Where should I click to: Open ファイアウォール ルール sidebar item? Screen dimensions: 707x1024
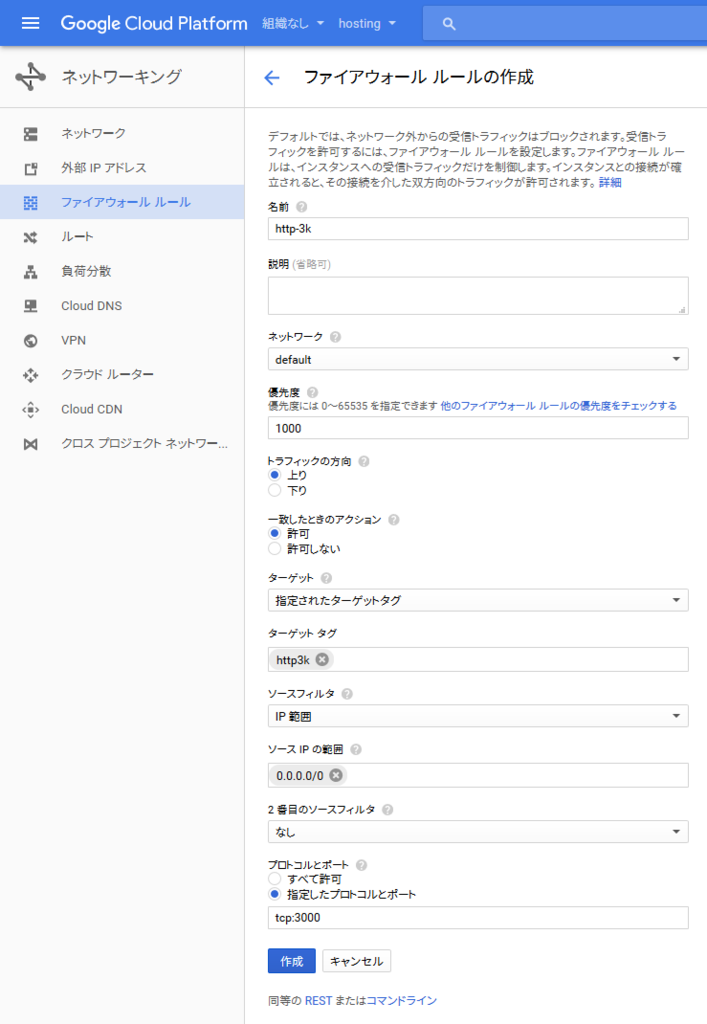(x=122, y=202)
